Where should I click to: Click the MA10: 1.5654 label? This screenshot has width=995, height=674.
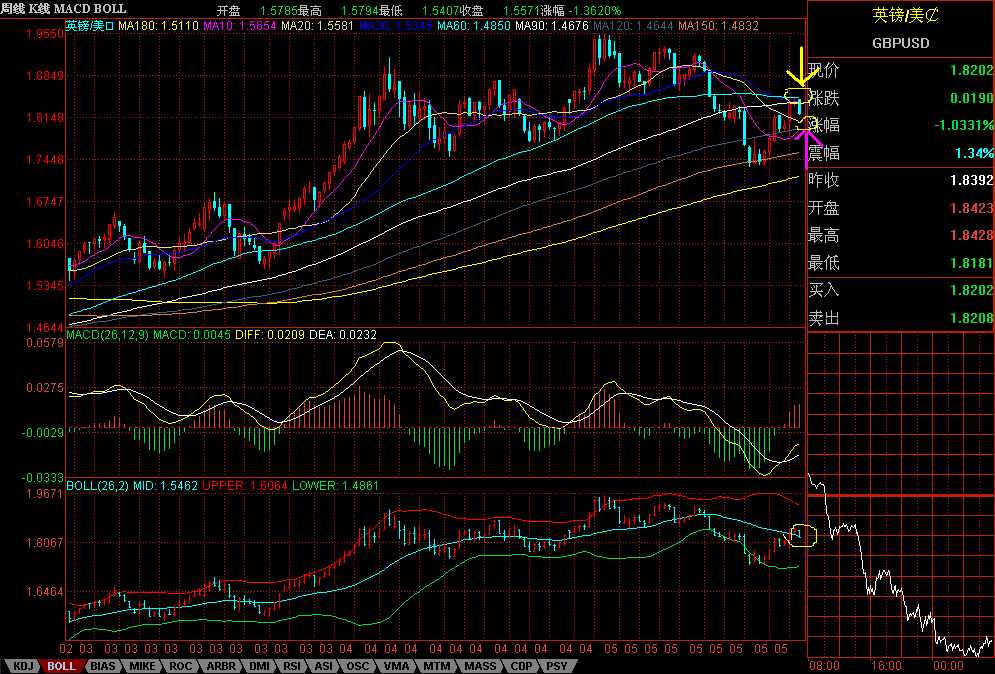pyautogui.click(x=239, y=26)
